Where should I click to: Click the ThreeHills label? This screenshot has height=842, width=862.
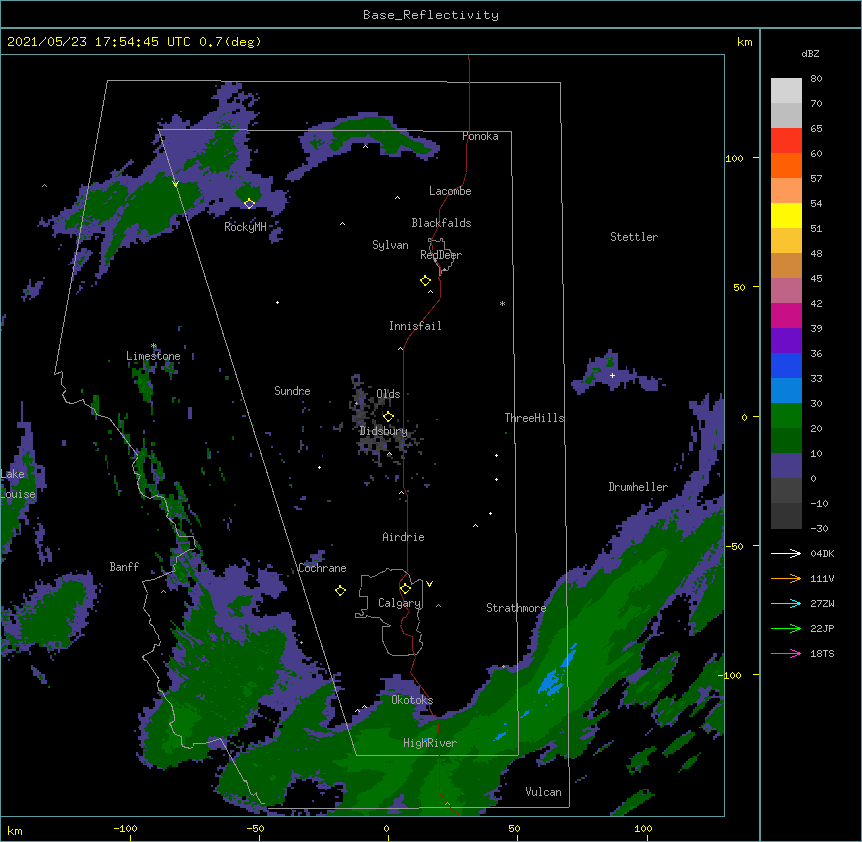(x=534, y=418)
